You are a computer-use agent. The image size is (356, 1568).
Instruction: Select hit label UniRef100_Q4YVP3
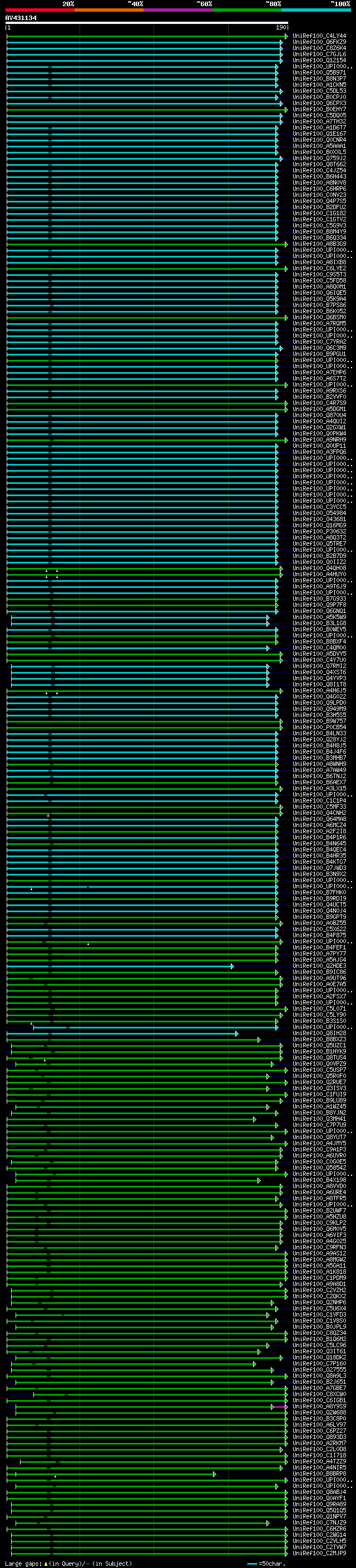[319, 678]
